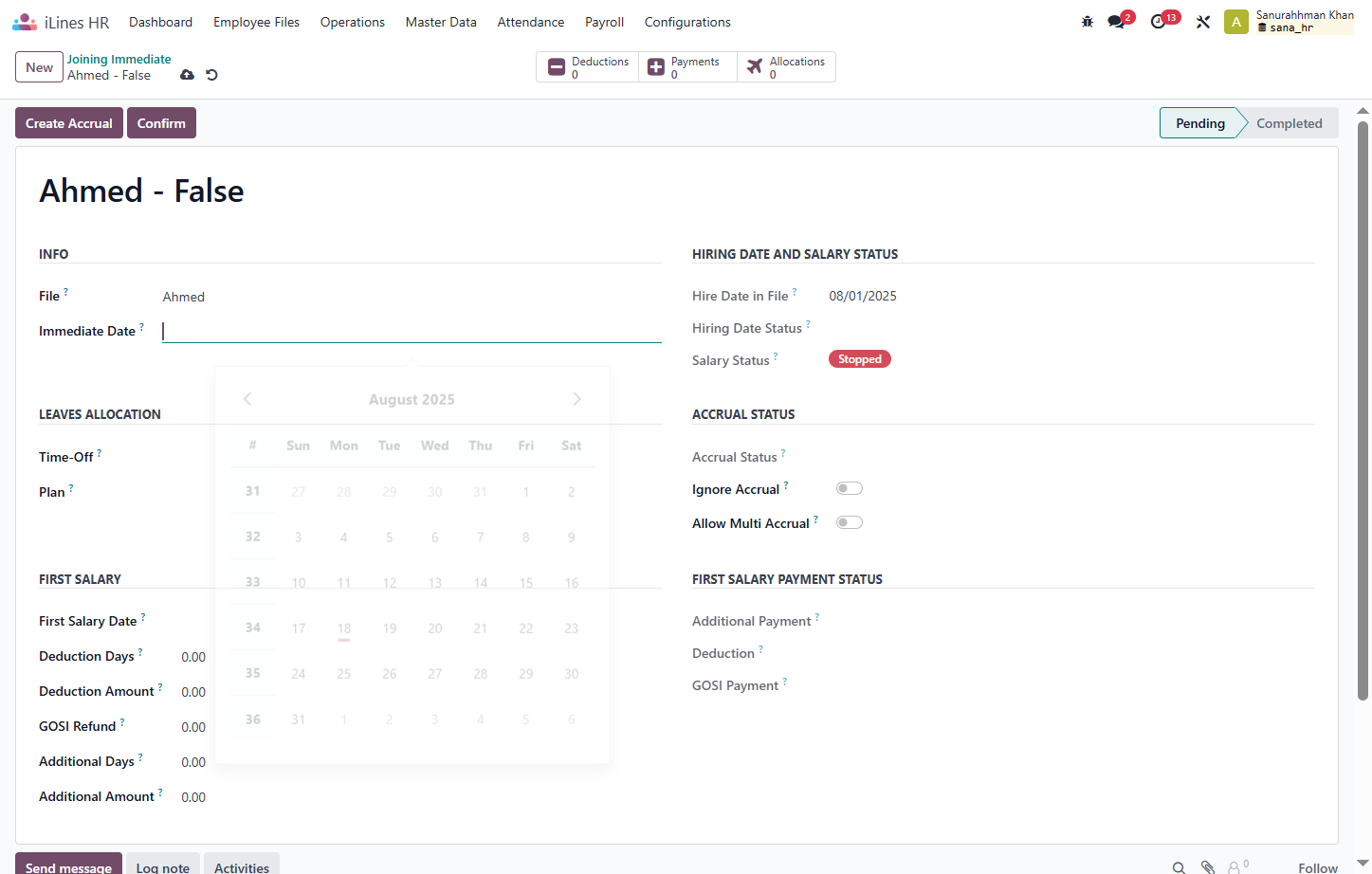The height and width of the screenshot is (874, 1372).
Task: Open the debug bug icon
Action: pyautogui.click(x=1088, y=22)
